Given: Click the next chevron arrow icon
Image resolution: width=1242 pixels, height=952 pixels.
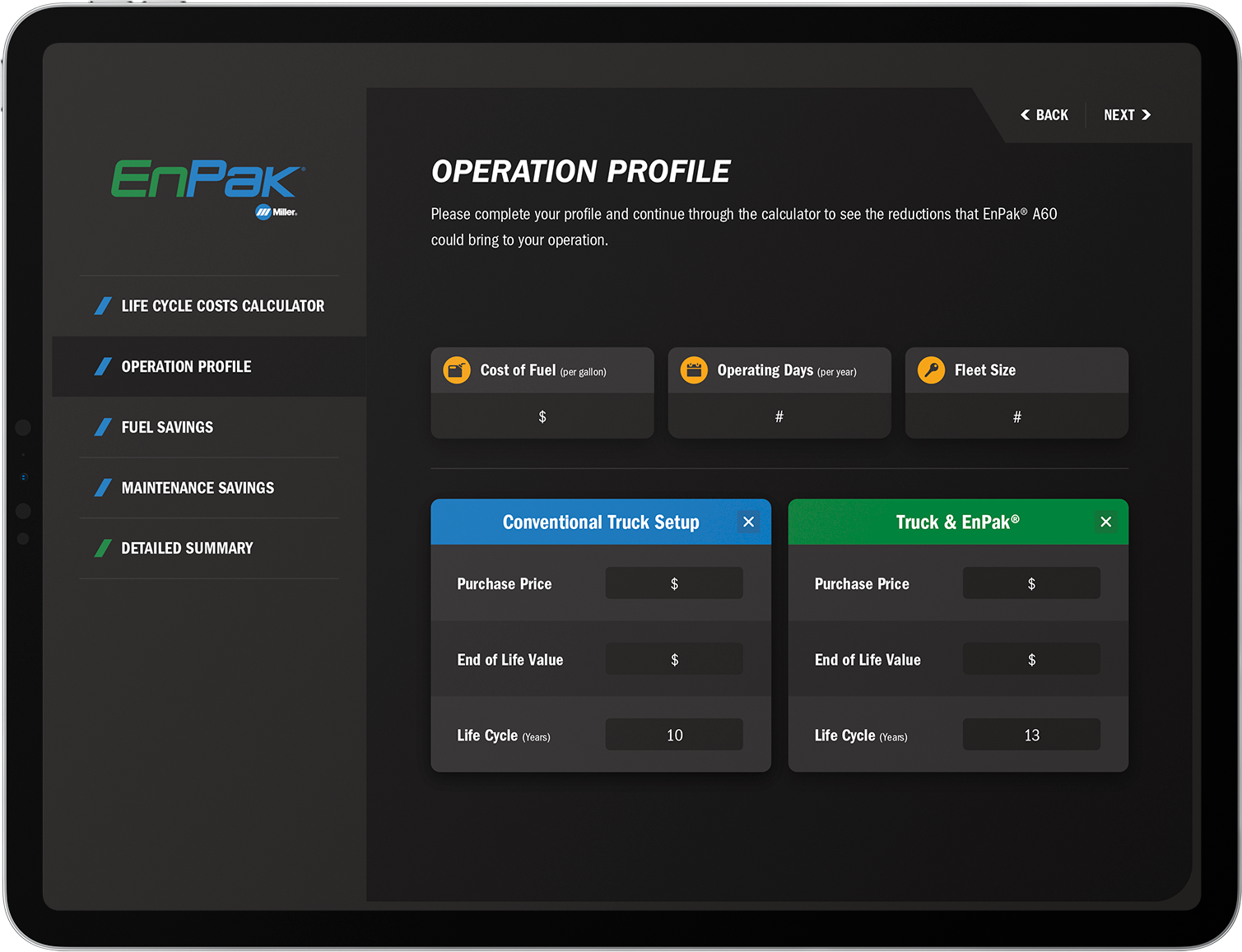Looking at the screenshot, I should (x=1146, y=115).
